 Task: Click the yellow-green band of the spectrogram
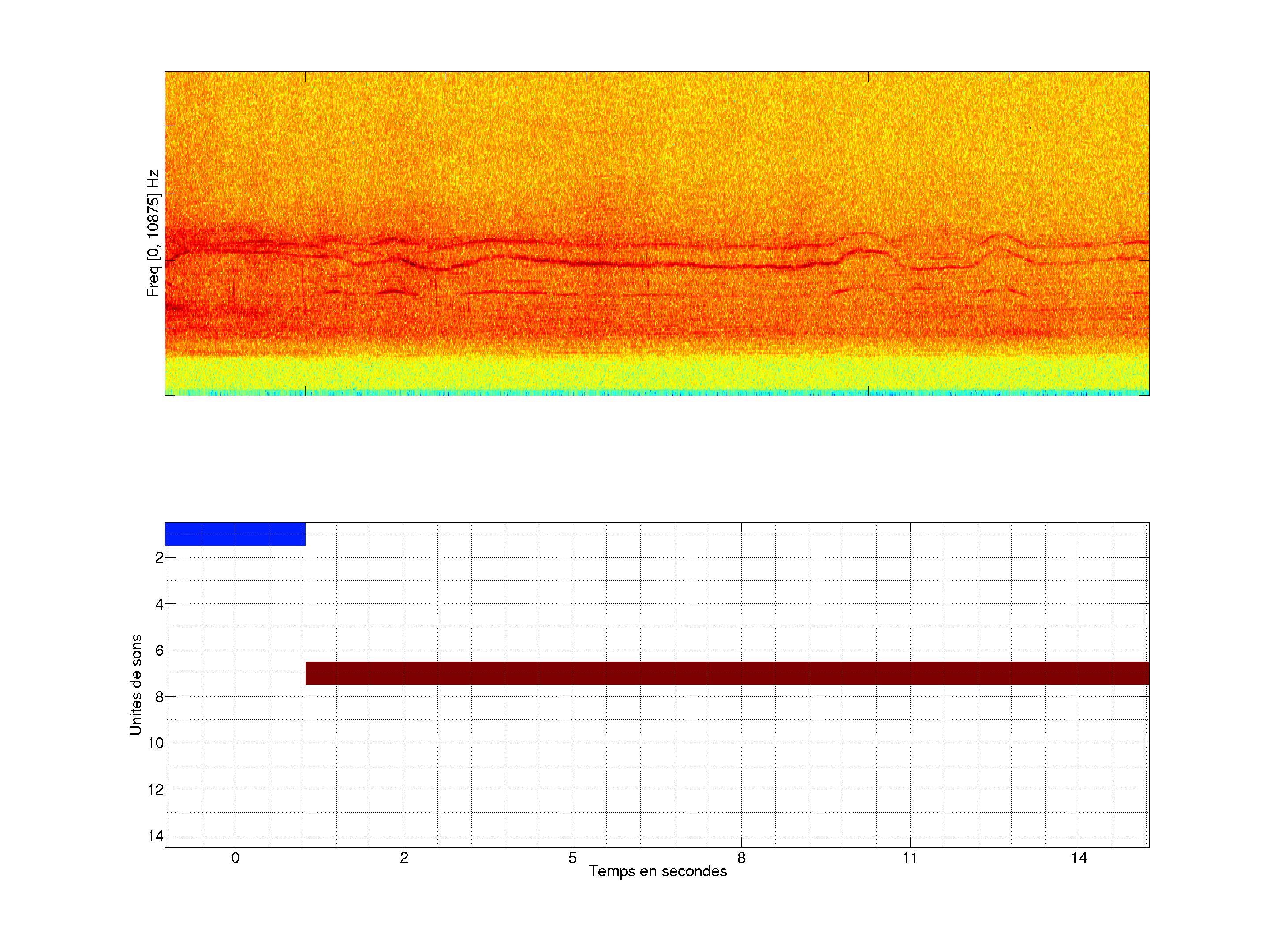pyautogui.click(x=657, y=373)
